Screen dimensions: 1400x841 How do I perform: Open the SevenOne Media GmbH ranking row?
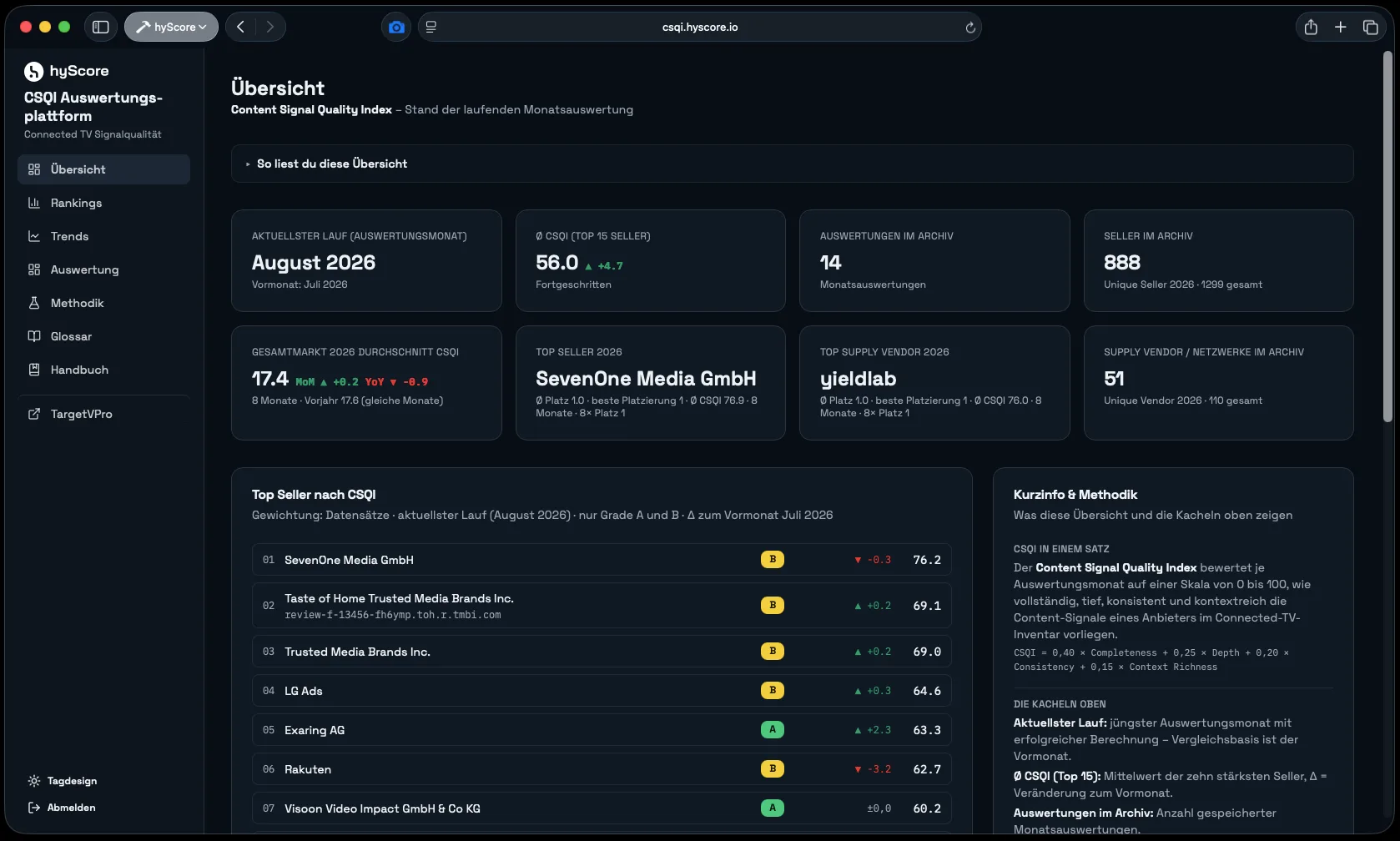tap(602, 560)
